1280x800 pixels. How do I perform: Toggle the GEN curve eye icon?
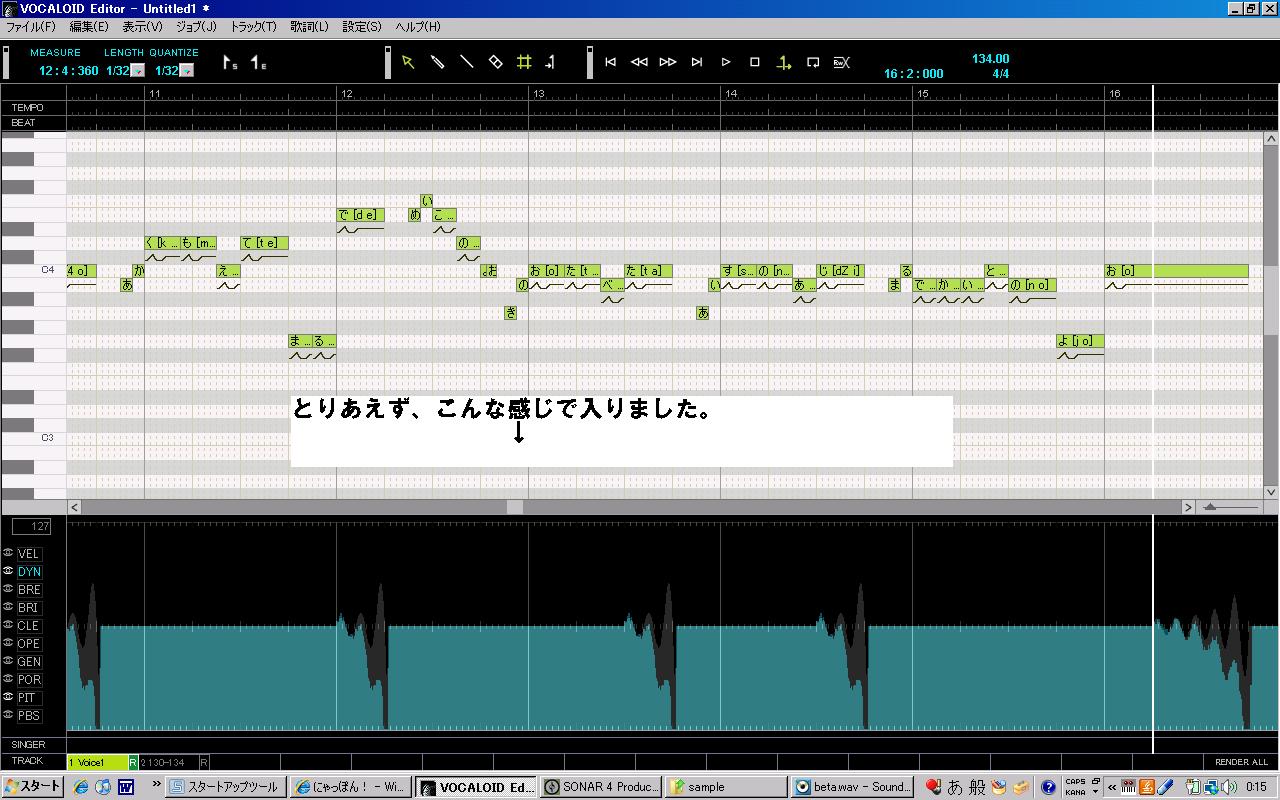(x=8, y=661)
